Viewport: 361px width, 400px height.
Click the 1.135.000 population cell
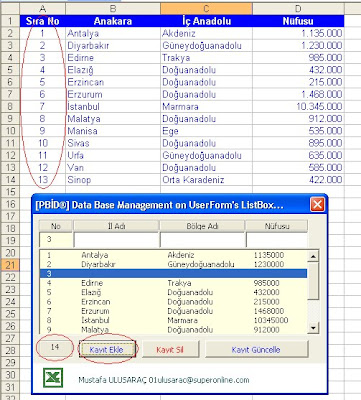pos(298,33)
